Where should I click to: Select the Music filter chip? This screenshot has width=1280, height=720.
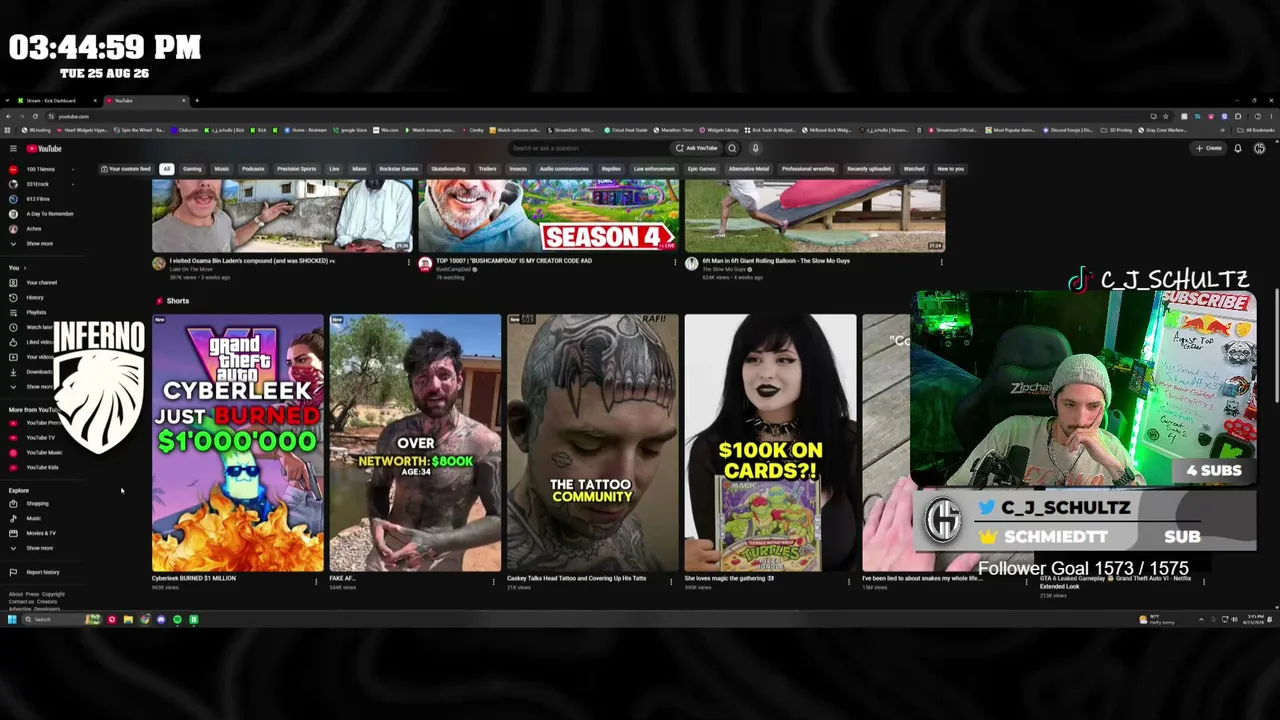click(x=222, y=169)
